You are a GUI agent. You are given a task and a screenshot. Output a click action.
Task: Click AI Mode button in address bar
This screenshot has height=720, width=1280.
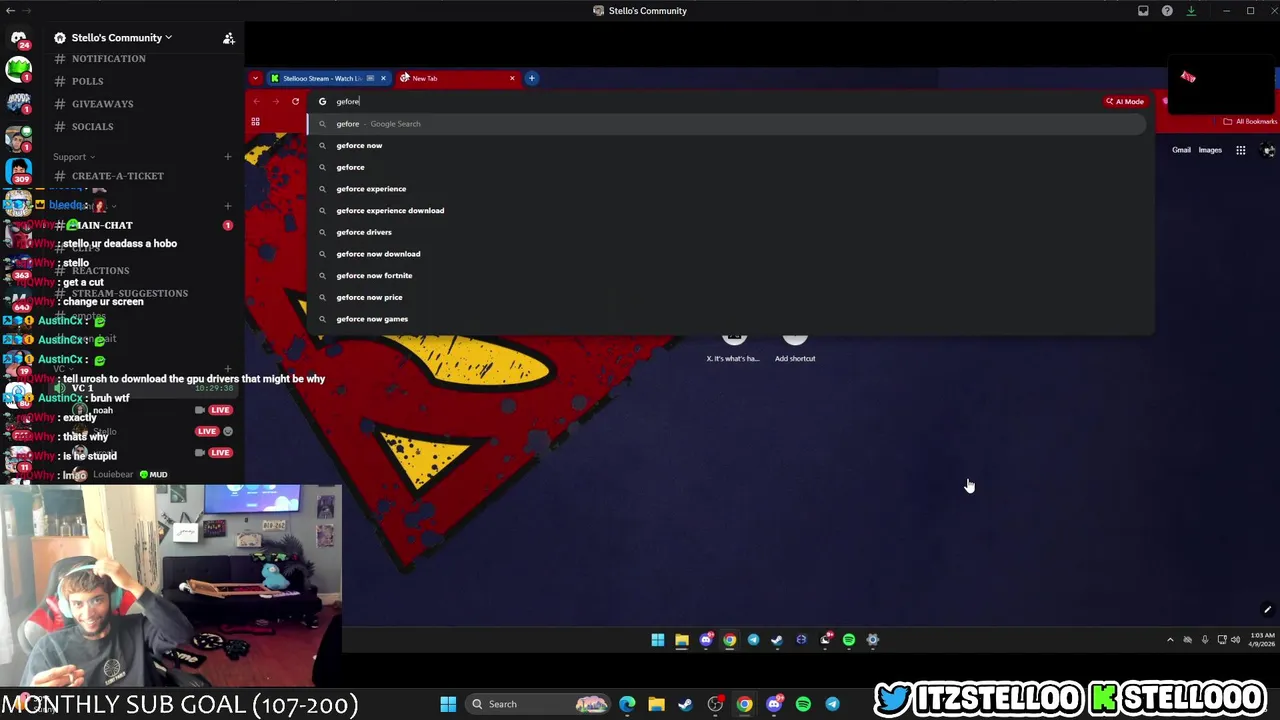point(1125,101)
